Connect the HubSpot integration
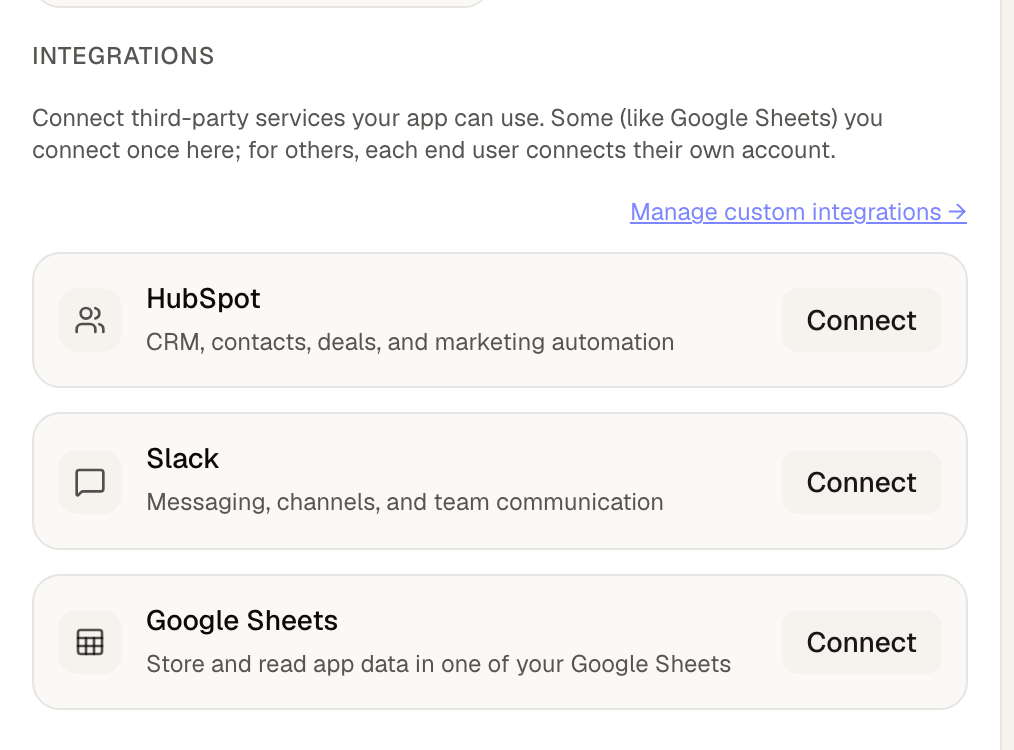 [x=861, y=320]
